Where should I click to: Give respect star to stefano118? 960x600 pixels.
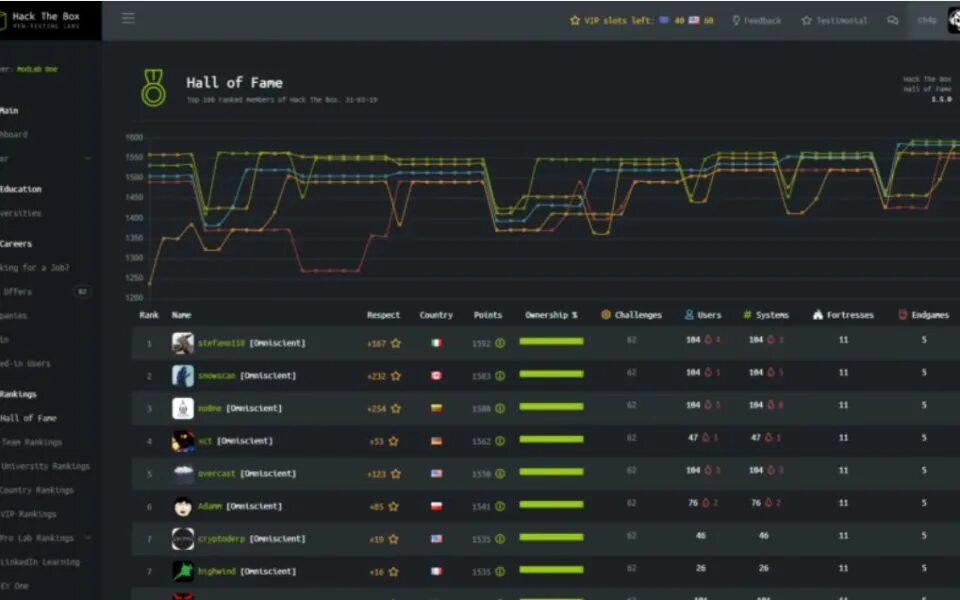[x=396, y=343]
